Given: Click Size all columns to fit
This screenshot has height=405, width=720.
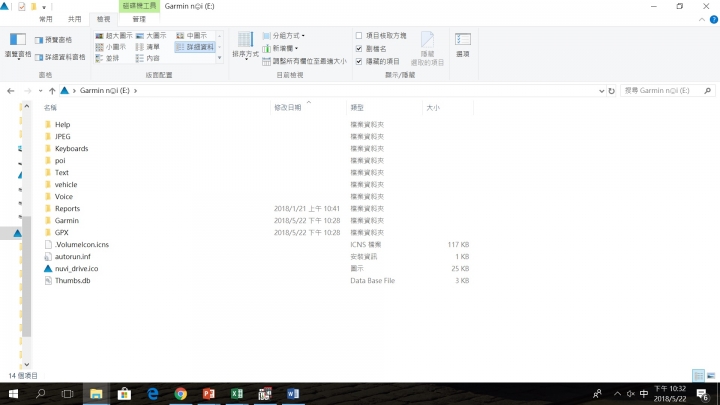Looking at the screenshot, I should click(x=304, y=61).
